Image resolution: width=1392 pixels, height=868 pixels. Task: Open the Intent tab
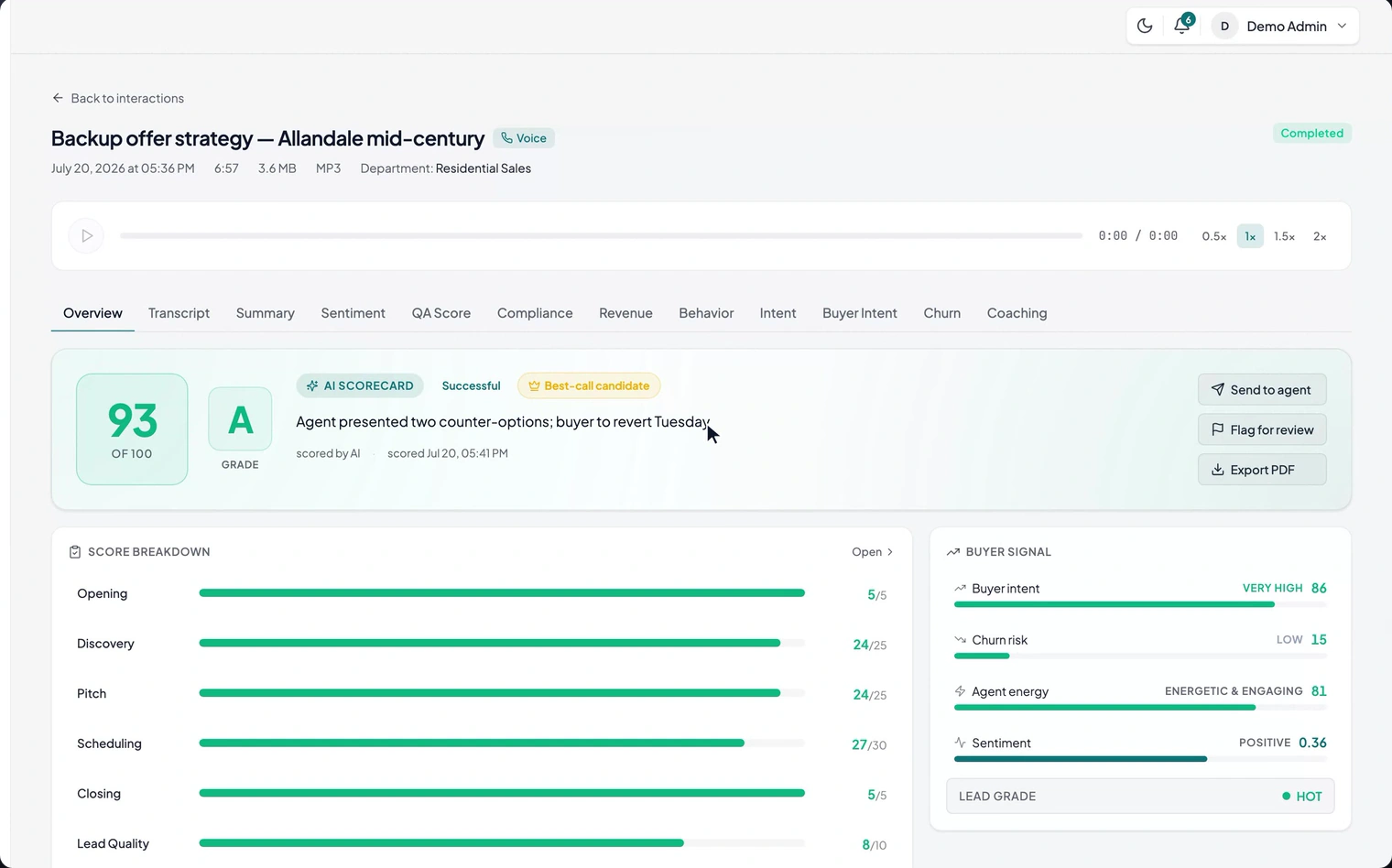pos(778,313)
